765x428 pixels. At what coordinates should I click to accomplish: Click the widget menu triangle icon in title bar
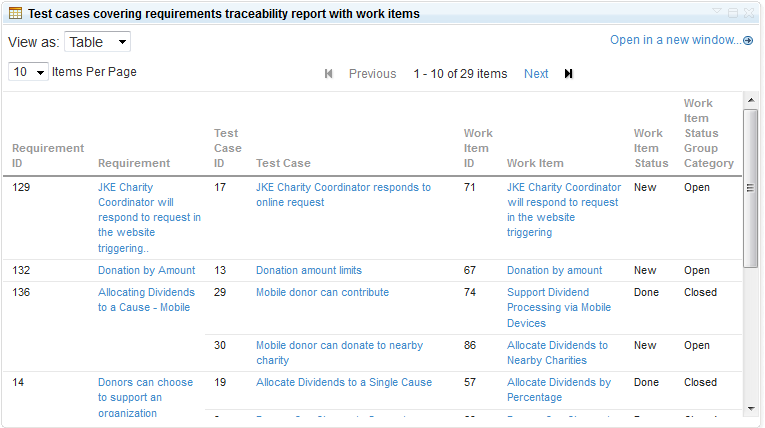(717, 12)
